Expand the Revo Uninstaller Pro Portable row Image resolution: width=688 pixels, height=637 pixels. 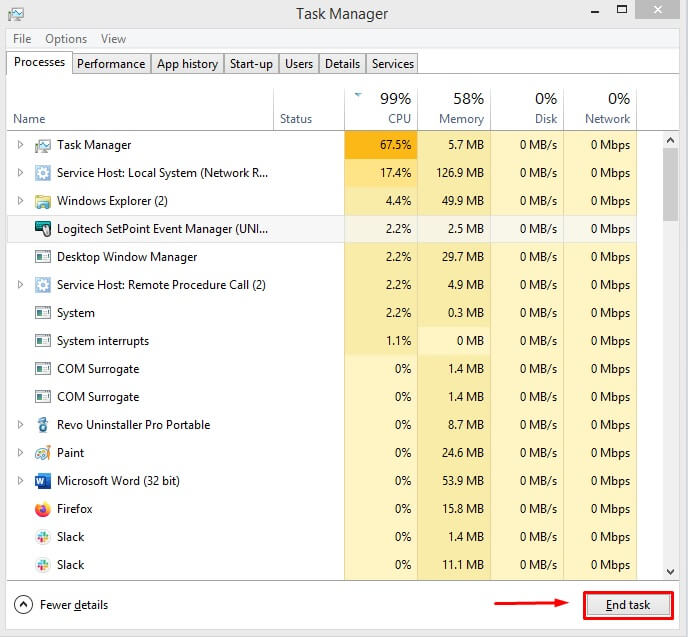[x=20, y=424]
